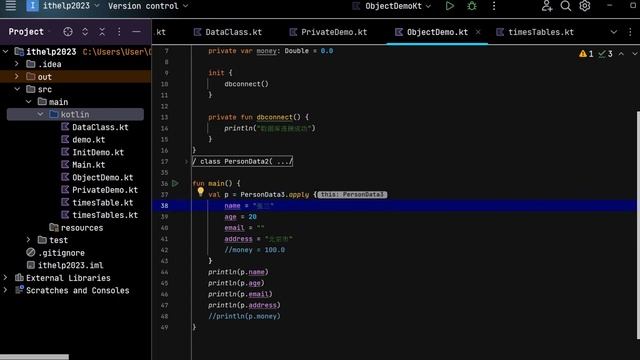640x360 pixels.
Task: Click the Project tool window title
Action: pyautogui.click(x=26, y=32)
